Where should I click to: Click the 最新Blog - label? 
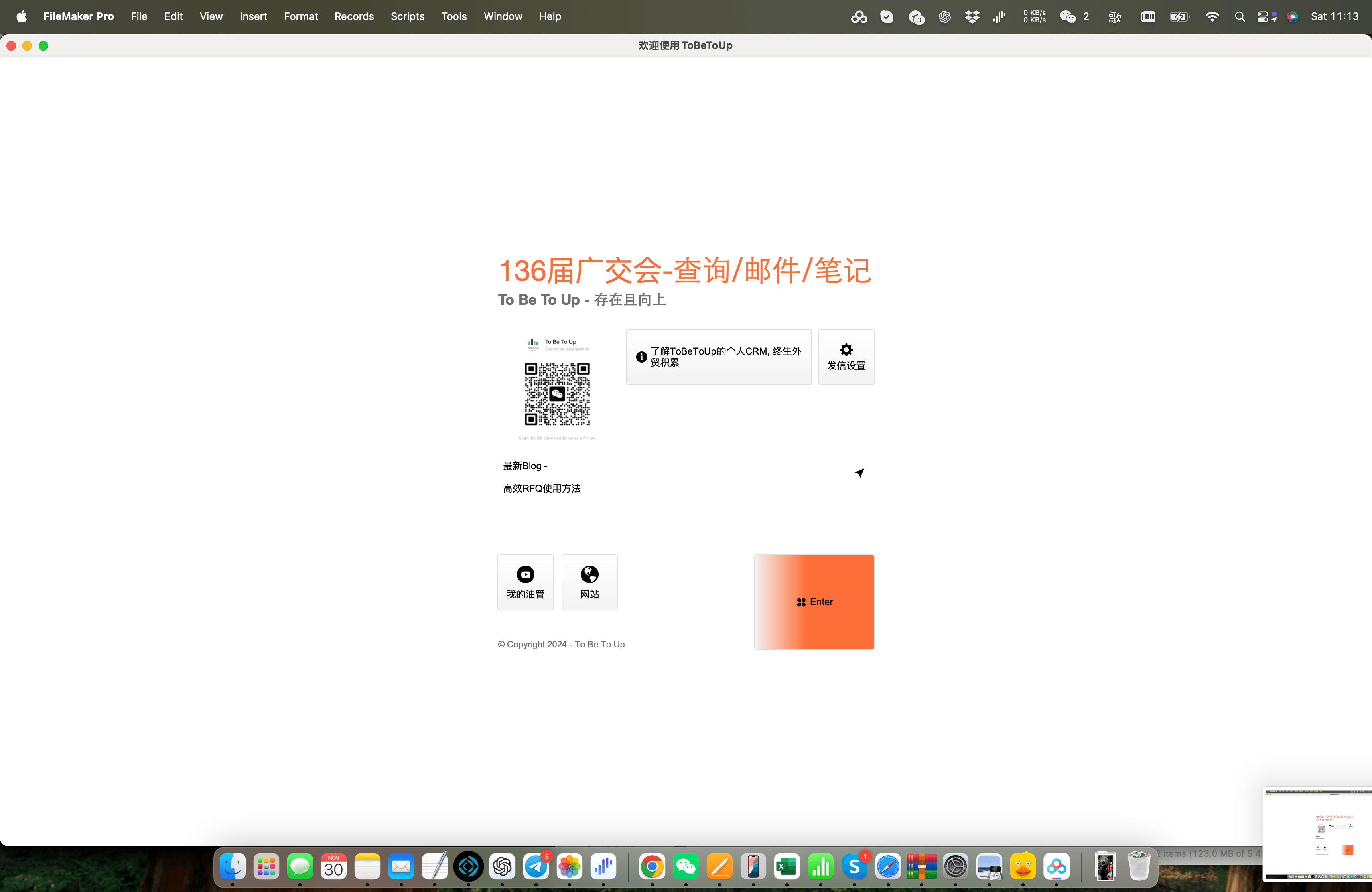click(x=525, y=466)
